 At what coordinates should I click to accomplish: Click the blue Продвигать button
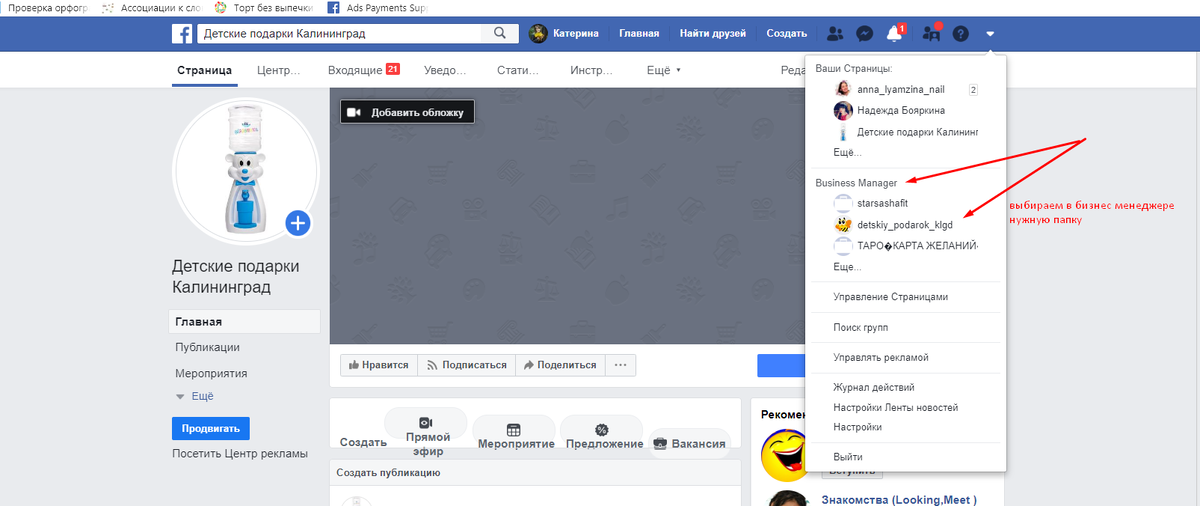211,428
